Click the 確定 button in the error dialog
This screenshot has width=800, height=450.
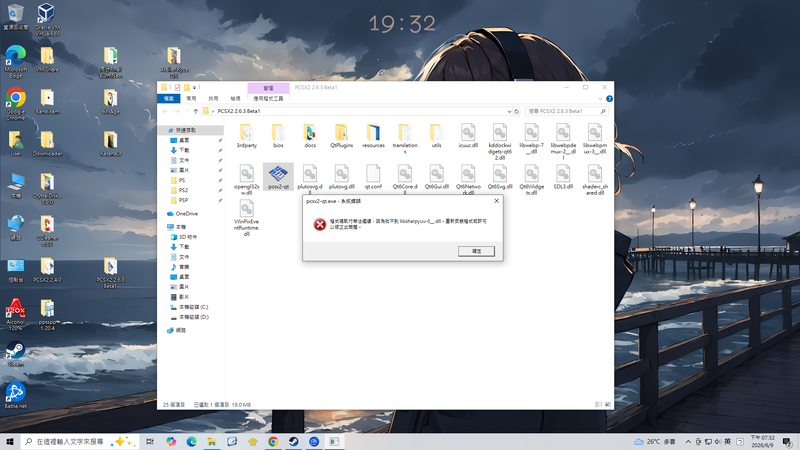[476, 251]
